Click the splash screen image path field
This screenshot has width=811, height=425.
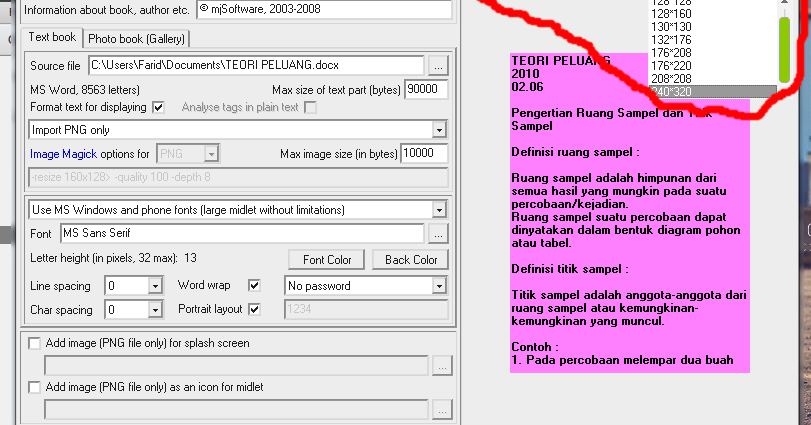236,366
